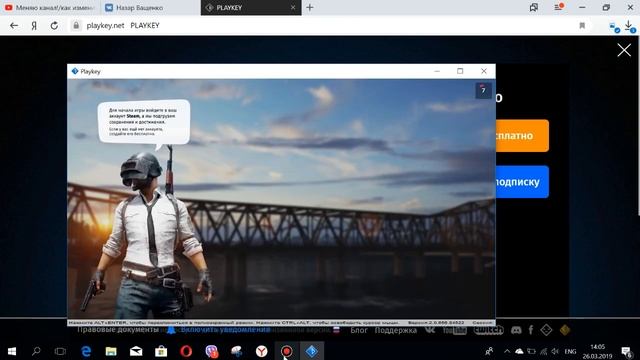This screenshot has height=360, width=640.
Task: Bookmark this page with the bookmark icon
Action: (x=582, y=25)
